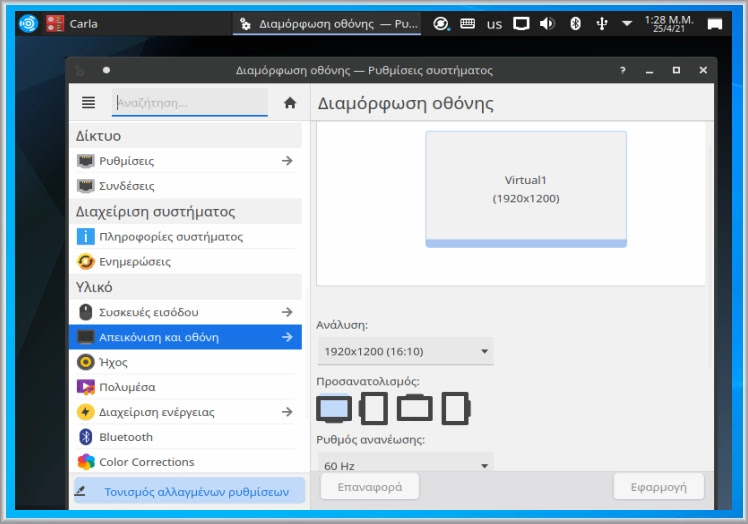Open Ήχος sound settings
Screen dimensions: 748x524
coord(185,362)
